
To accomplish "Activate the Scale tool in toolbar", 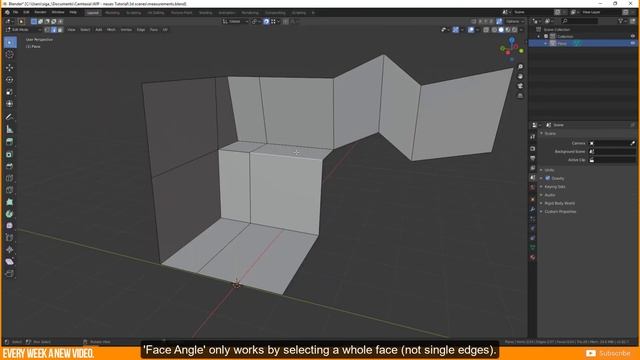I will [x=10, y=92].
